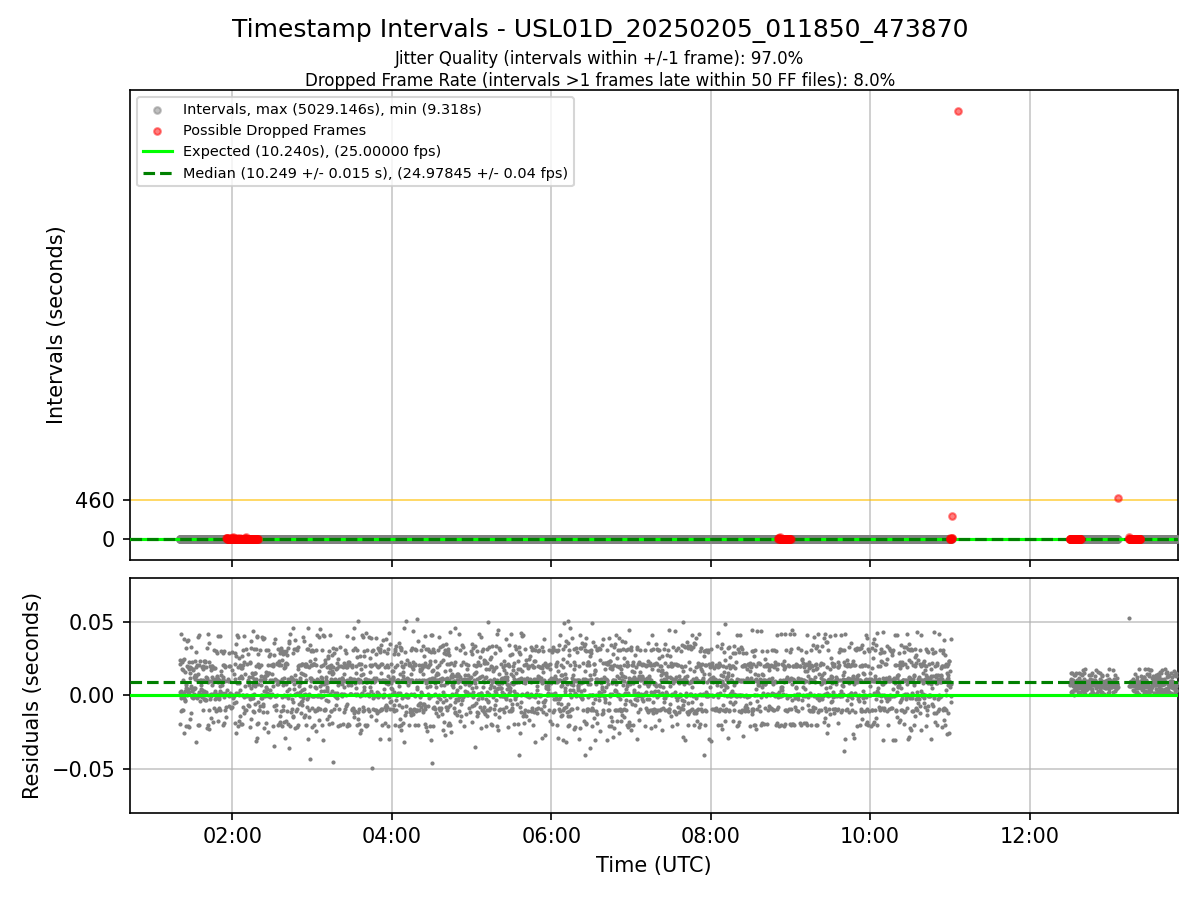Select the legend entry 'Possible Dropped Frames'
The image size is (1200, 900).
click(274, 130)
